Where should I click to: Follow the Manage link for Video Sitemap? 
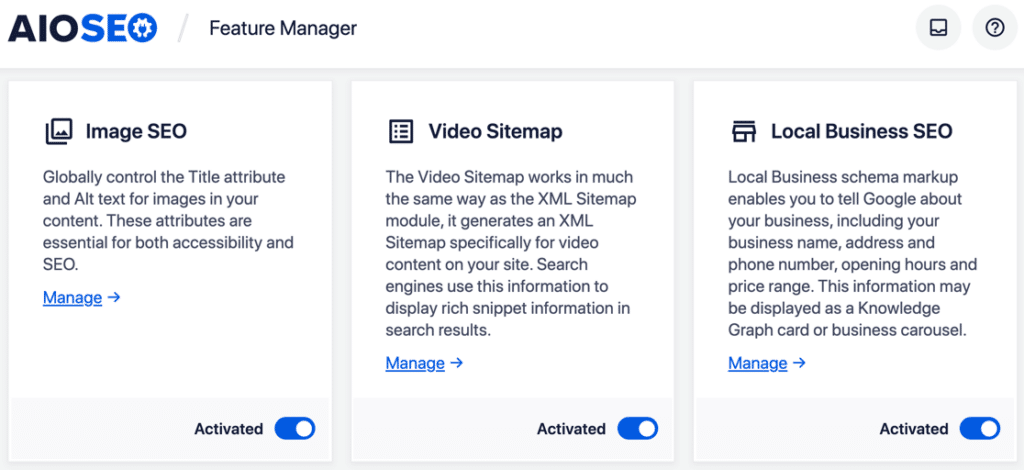(415, 363)
